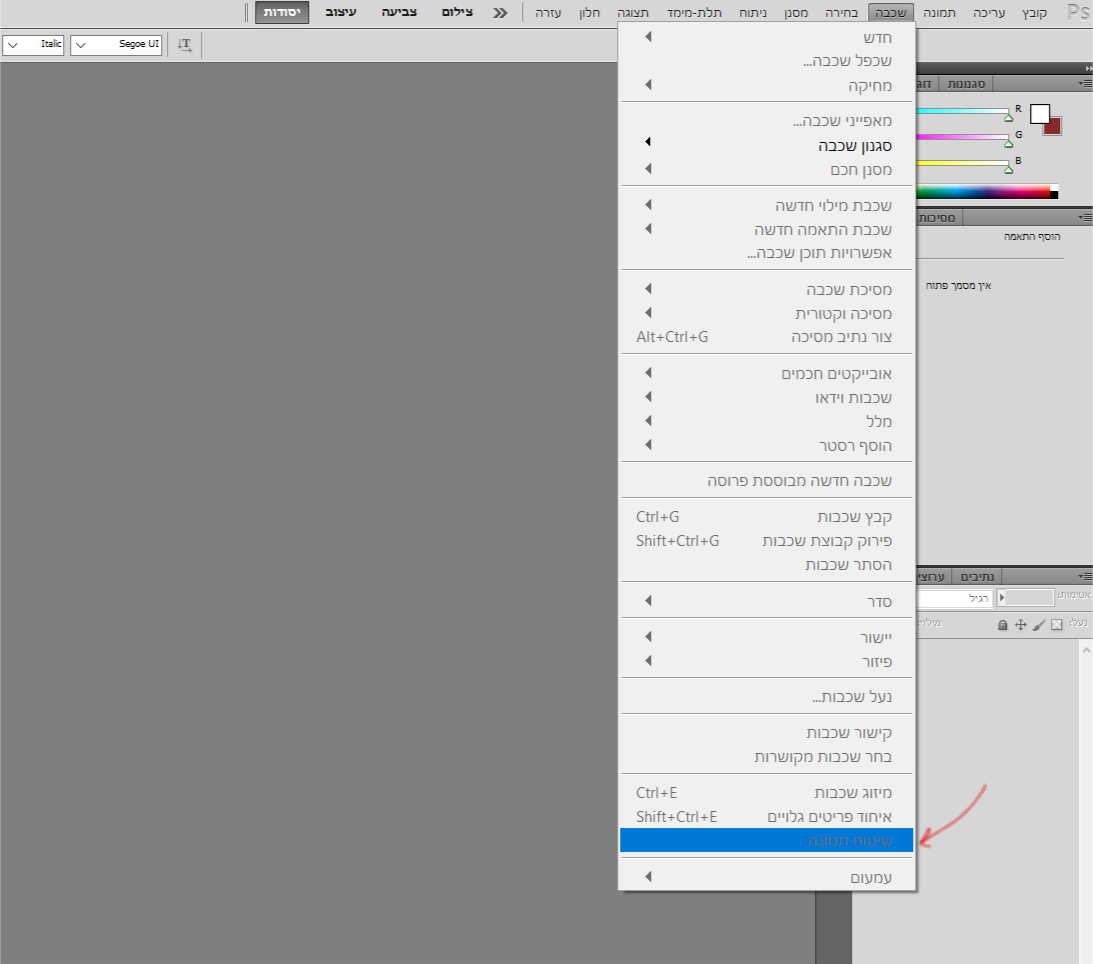This screenshot has height=964, width=1093.
Task: Choose קבץ שכבות menu entry
Action: [x=766, y=517]
